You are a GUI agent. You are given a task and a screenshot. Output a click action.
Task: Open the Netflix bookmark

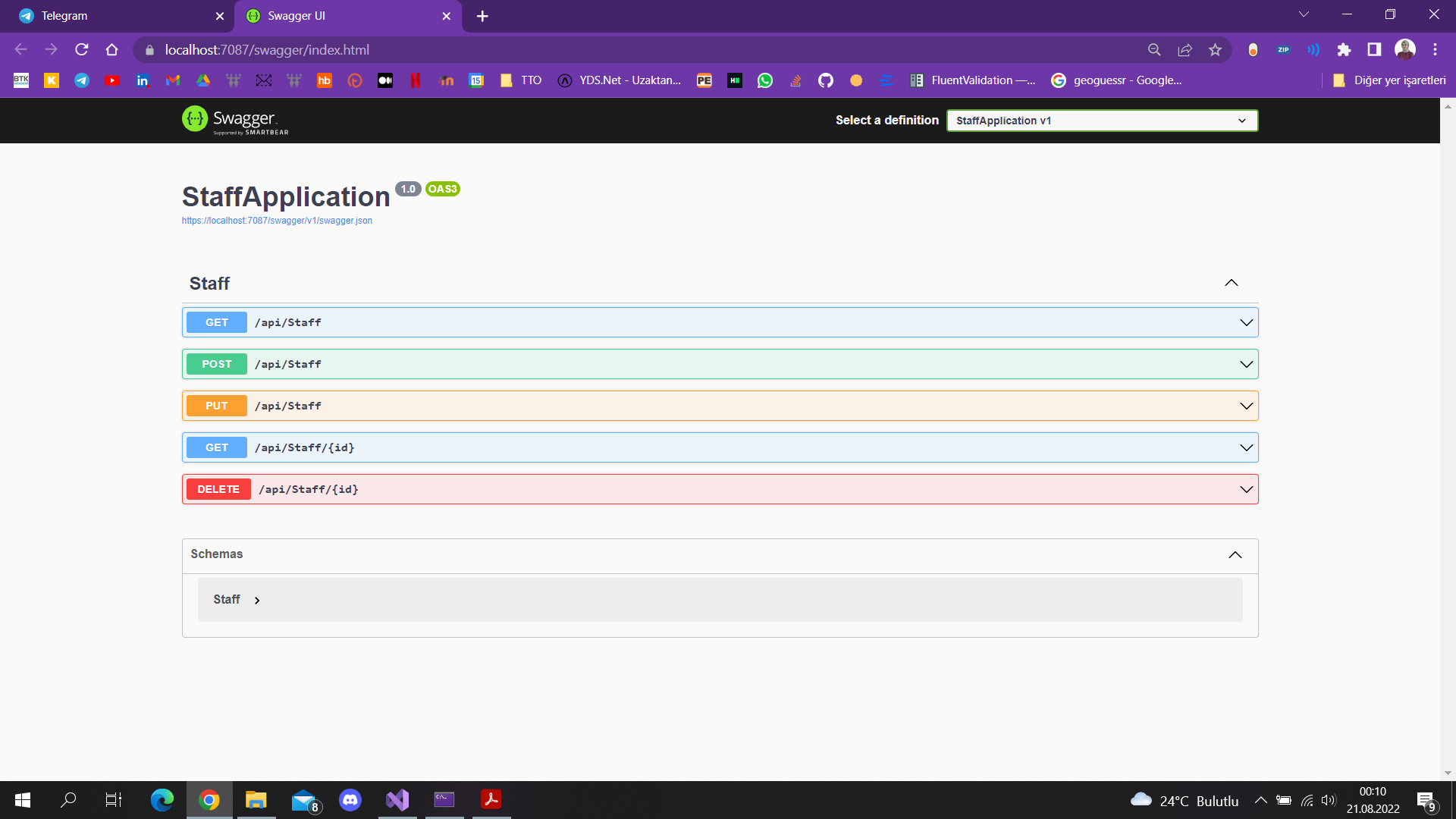point(416,80)
